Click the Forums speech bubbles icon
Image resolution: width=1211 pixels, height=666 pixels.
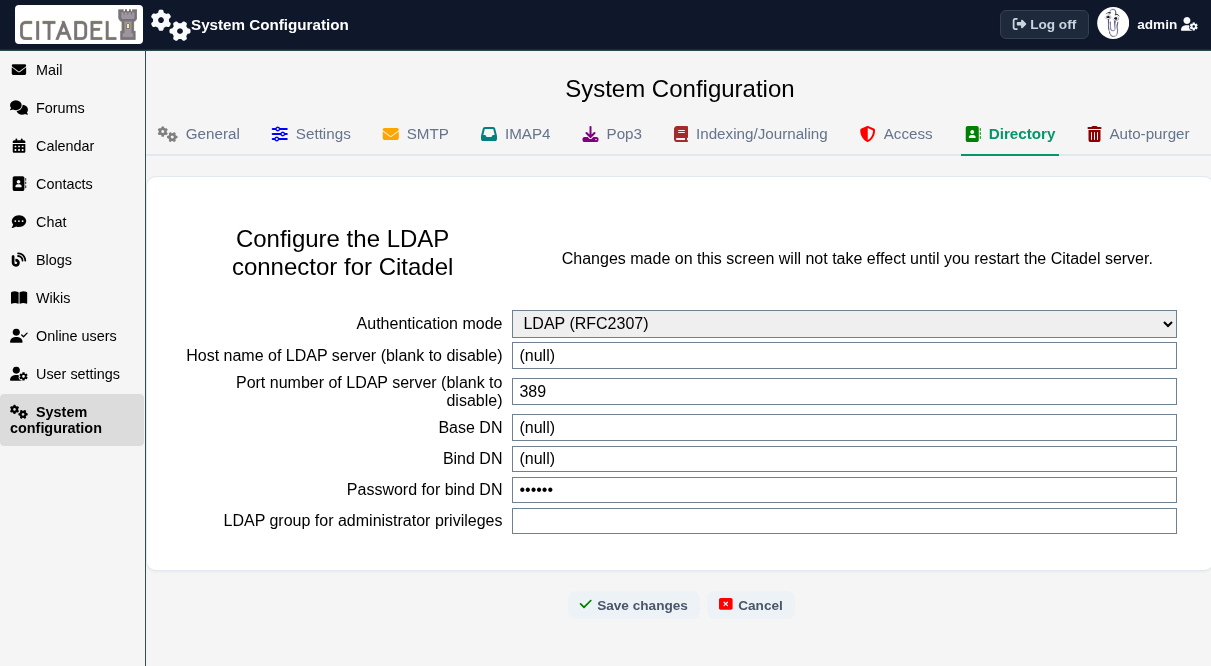[19, 108]
